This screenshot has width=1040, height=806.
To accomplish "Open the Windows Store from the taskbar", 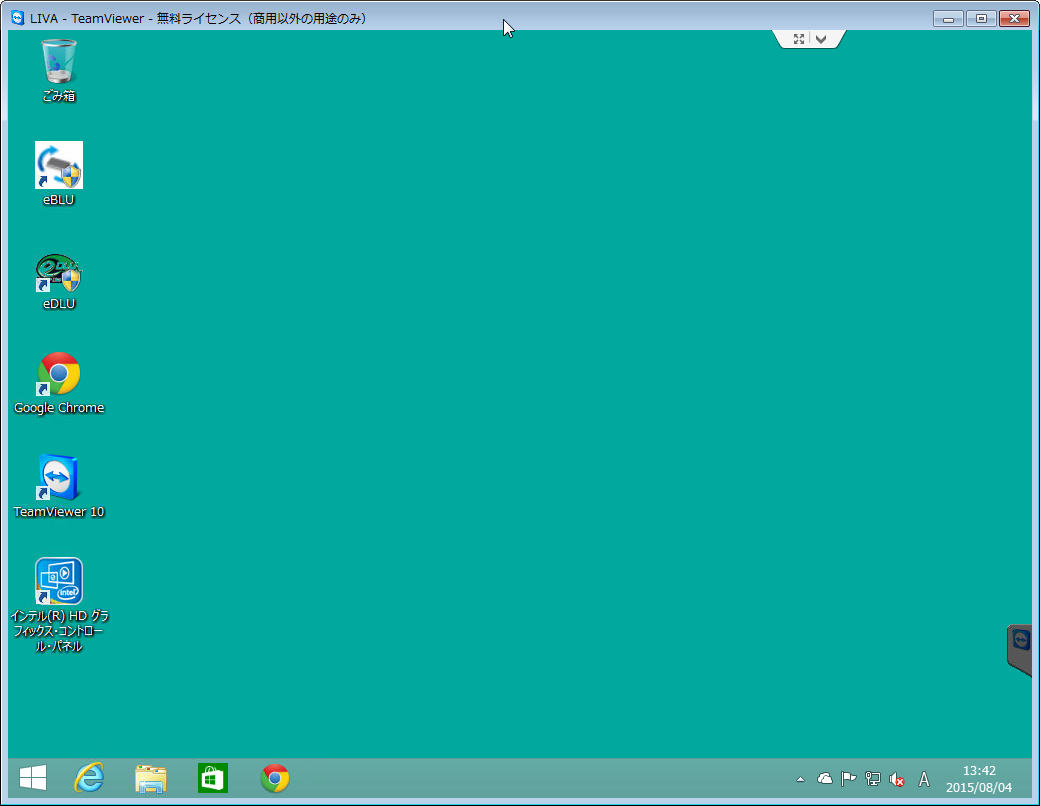I will point(213,777).
